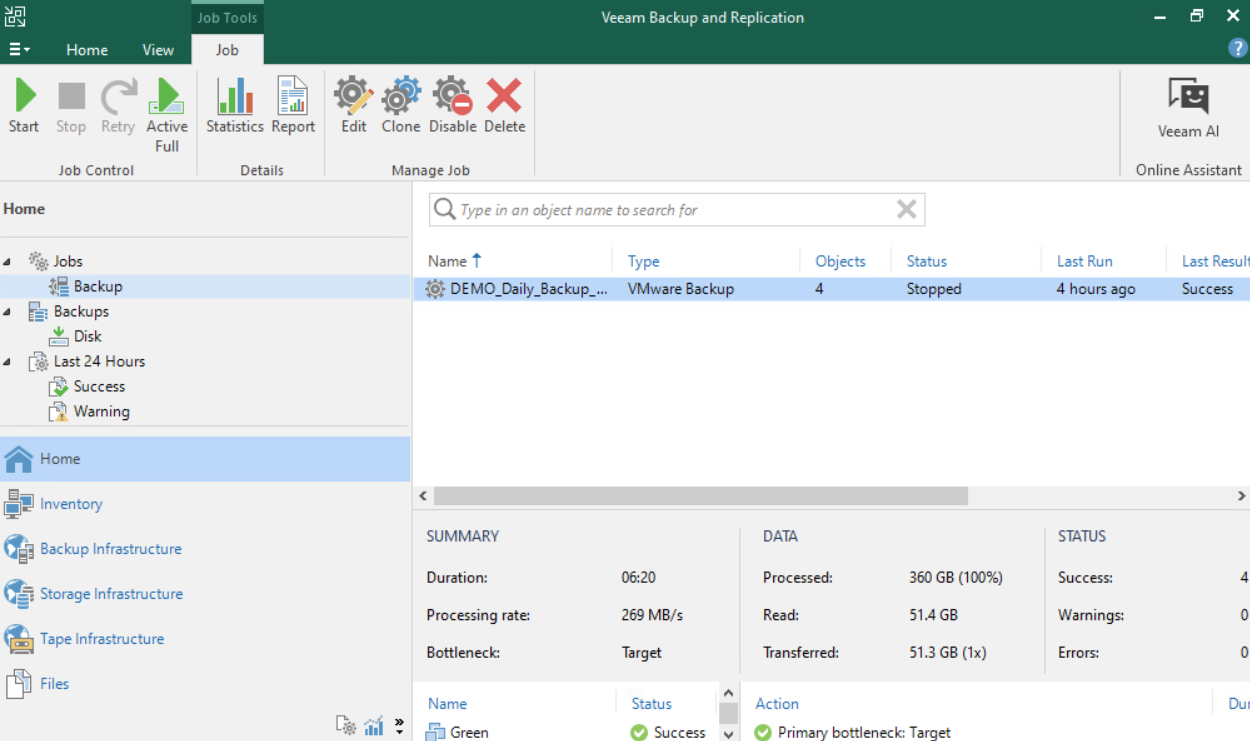Click the horizontal scrollbar in jobs list
Screen dimensions: 1250x741
[700, 496]
